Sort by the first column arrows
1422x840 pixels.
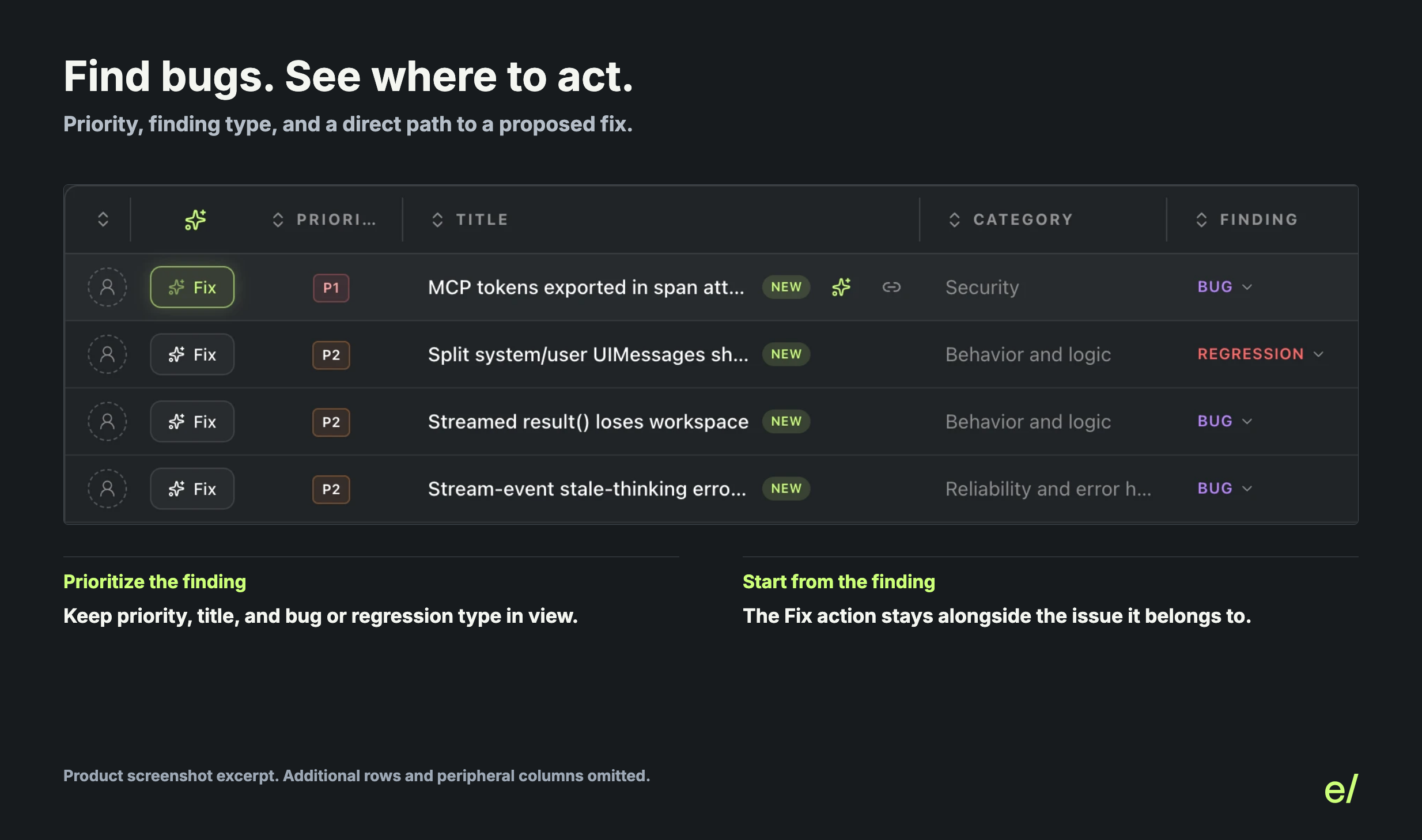click(x=103, y=220)
